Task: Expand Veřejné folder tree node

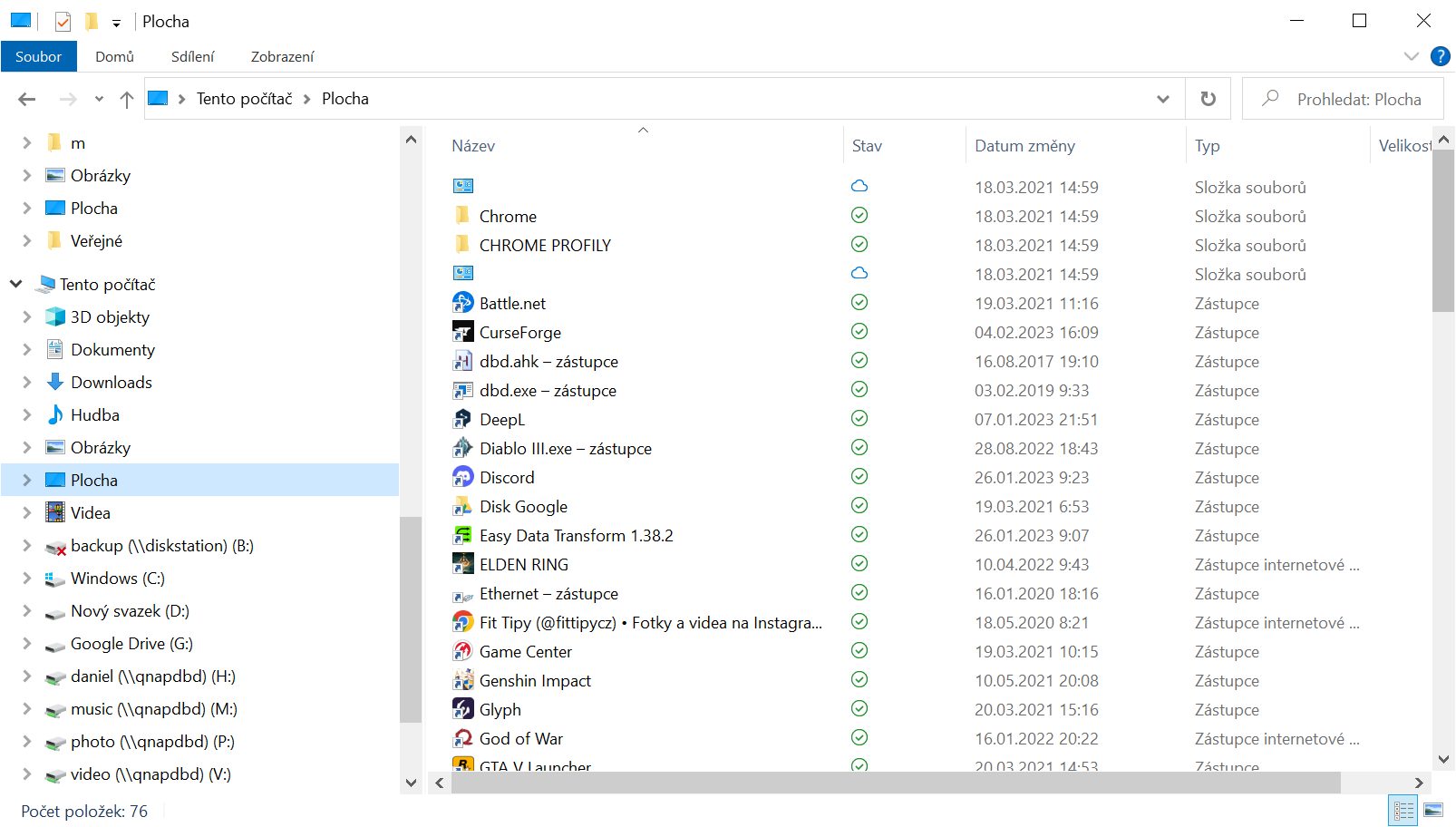Action: 27,240
